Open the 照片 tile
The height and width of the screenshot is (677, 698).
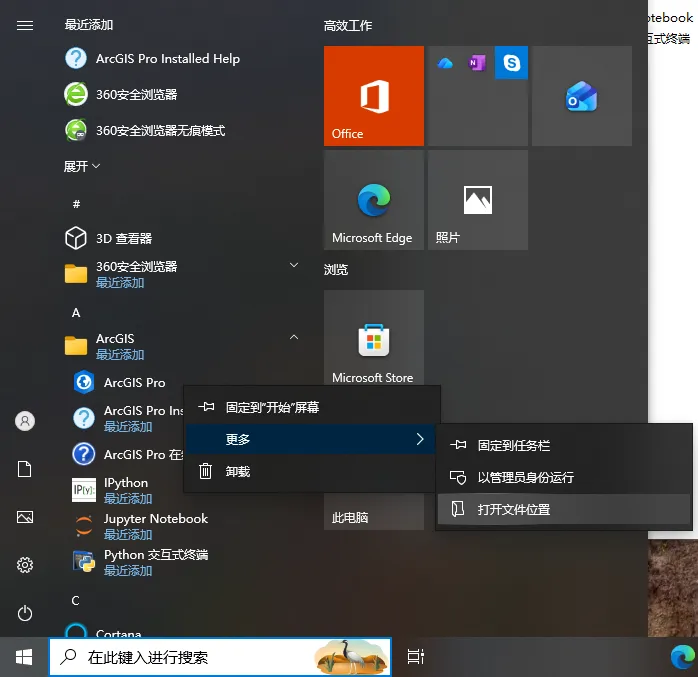click(478, 200)
